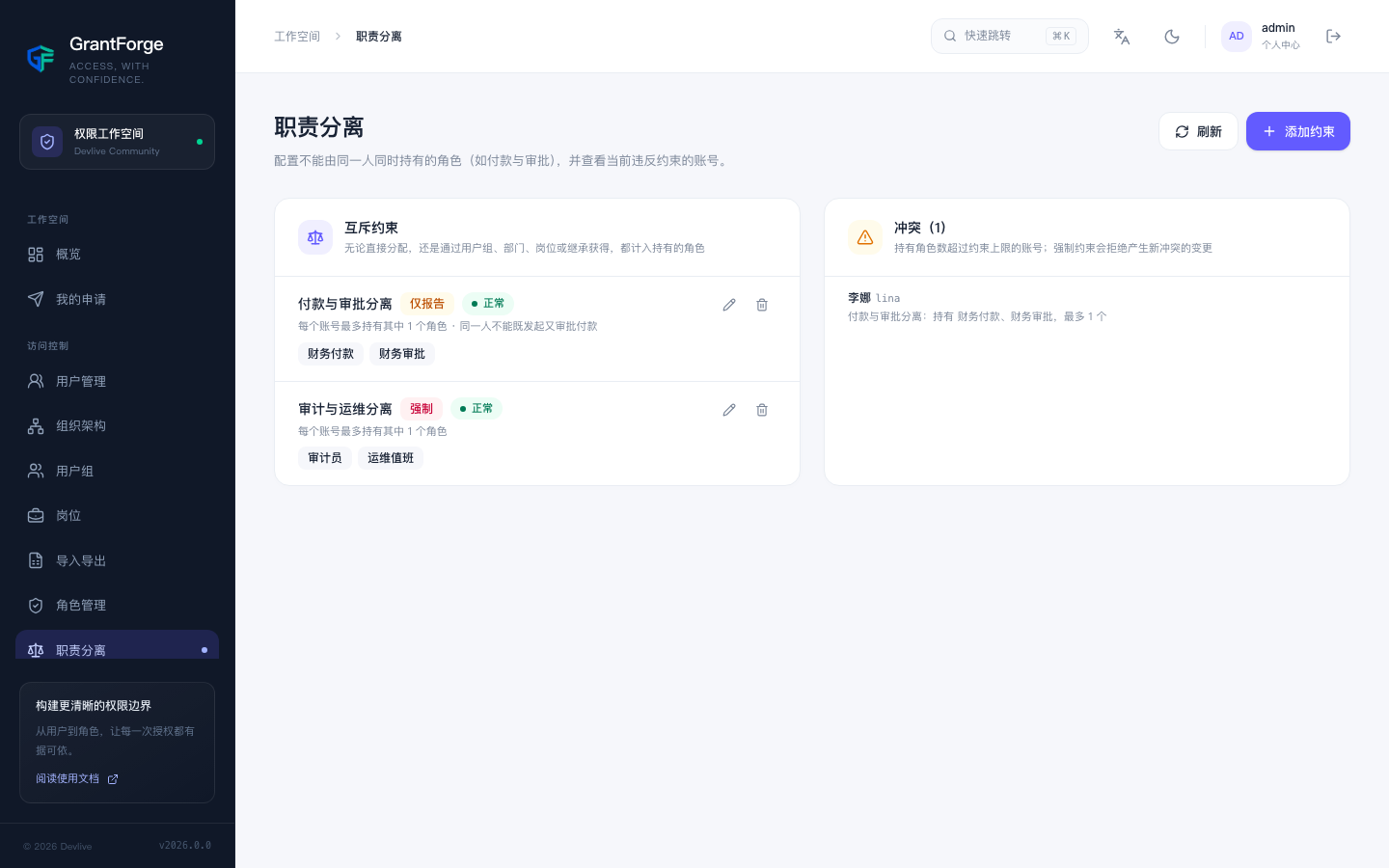Open 组织架构 in the sidebar
This screenshot has height=868, width=1389.
(x=117, y=426)
